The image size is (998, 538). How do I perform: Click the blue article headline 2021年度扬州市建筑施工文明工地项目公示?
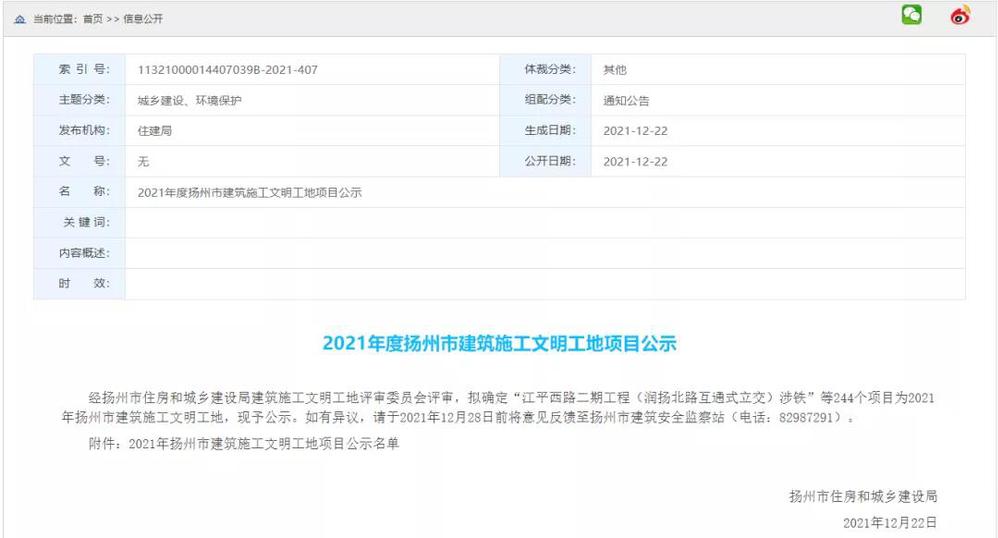pyautogui.click(x=499, y=344)
